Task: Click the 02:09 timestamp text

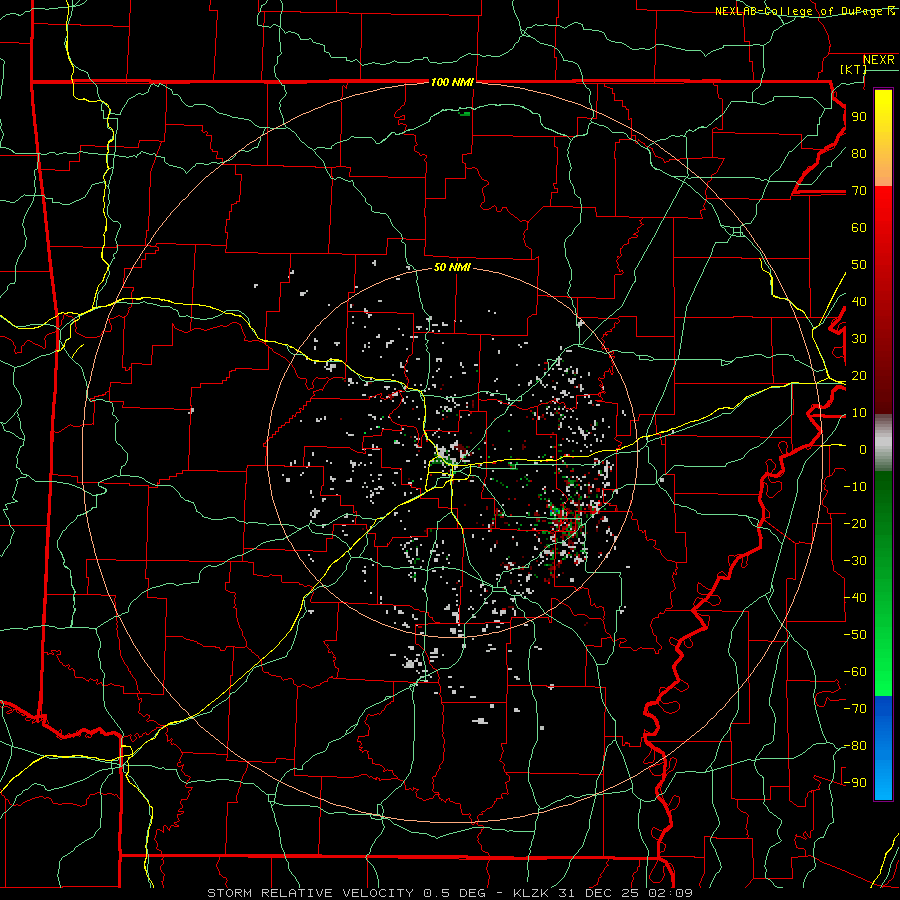Action: coord(670,893)
